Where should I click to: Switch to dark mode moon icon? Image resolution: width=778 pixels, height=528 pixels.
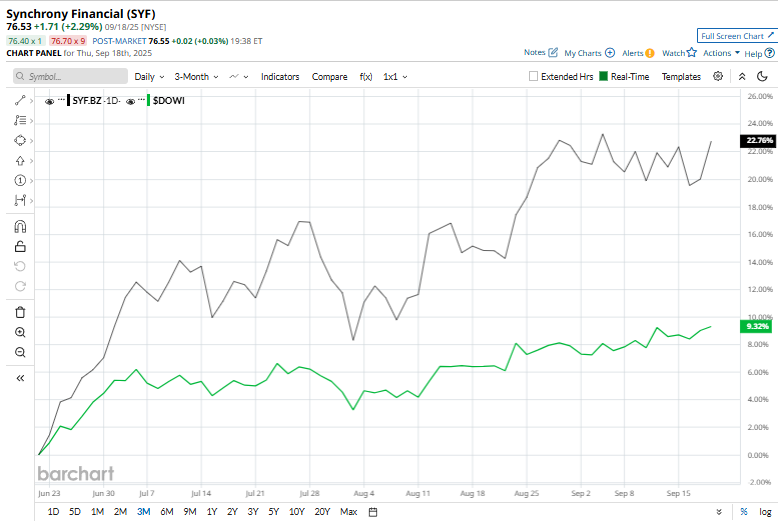tap(763, 76)
